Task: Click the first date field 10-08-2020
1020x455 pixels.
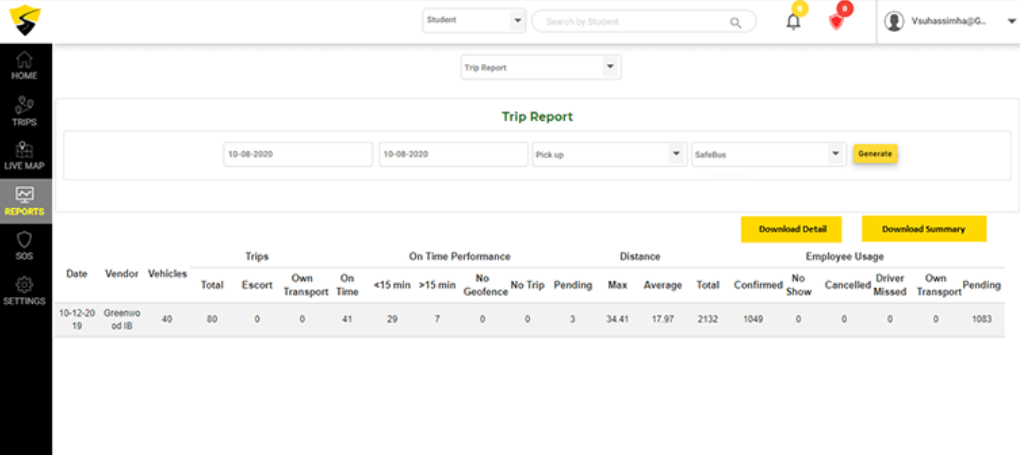Action: pyautogui.click(x=298, y=154)
